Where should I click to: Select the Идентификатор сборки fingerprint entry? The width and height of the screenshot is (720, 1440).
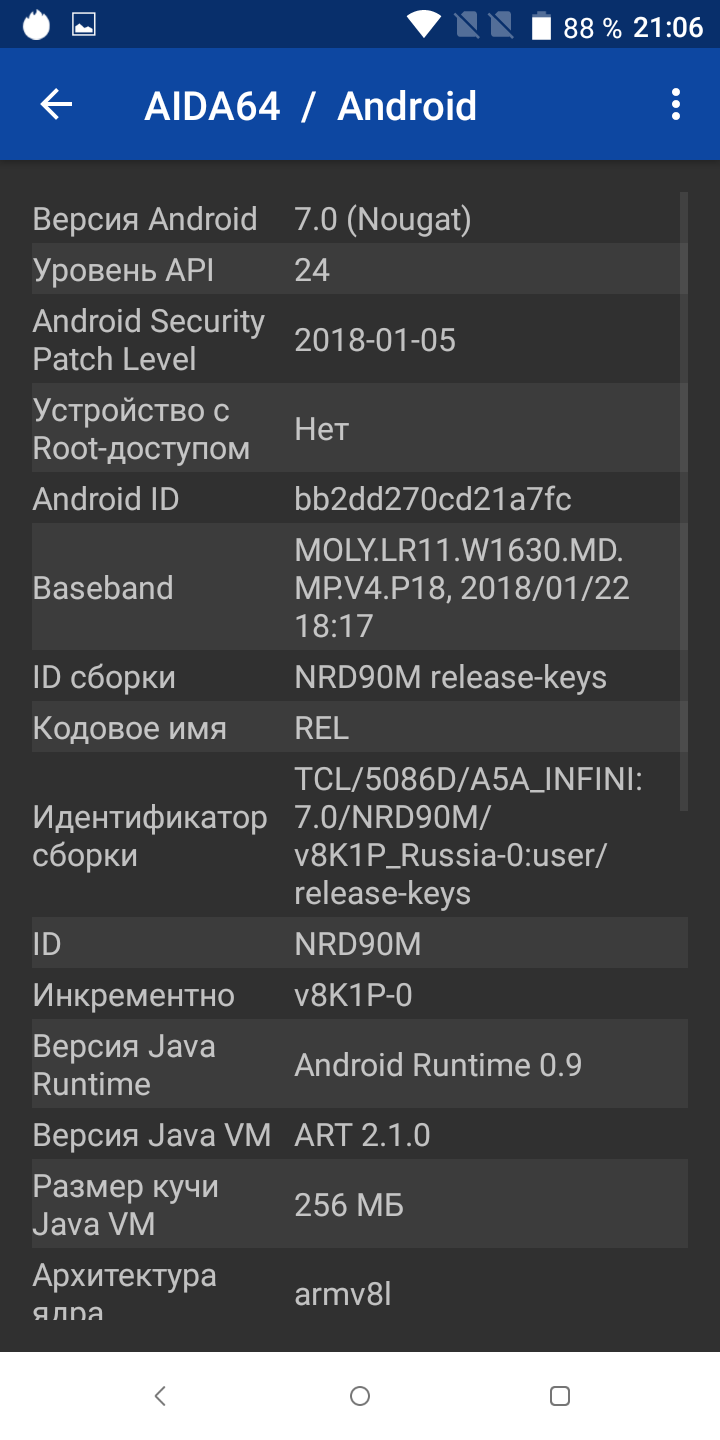click(360, 835)
